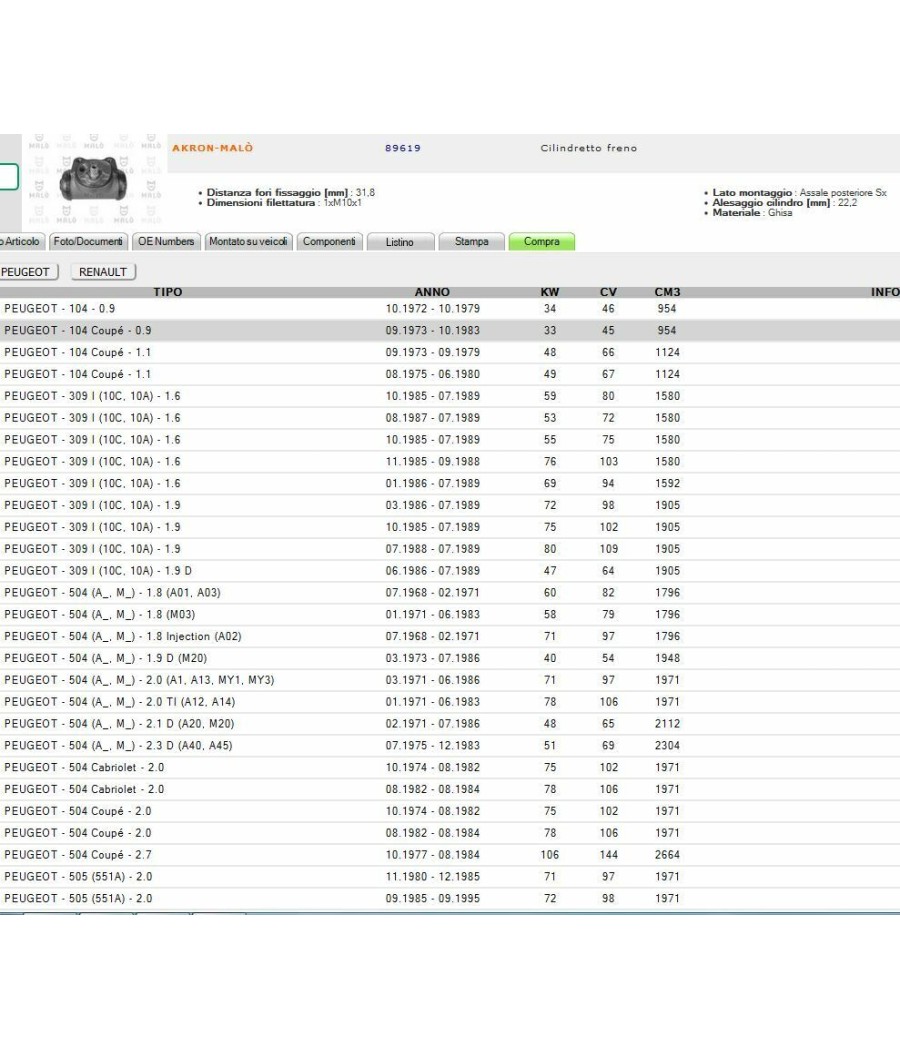Screen dimensions: 900x1050
Task: Select row 504 2.1 D (A20, M20)
Action: 450,724
